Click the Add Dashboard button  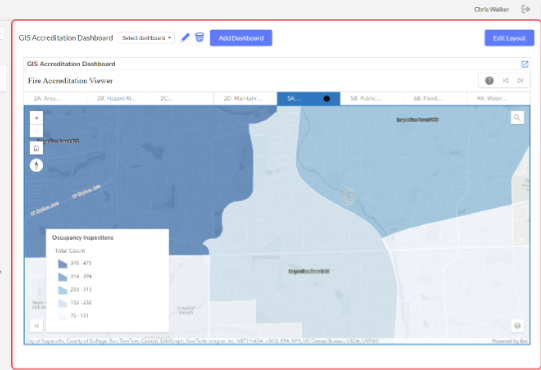coord(241,38)
